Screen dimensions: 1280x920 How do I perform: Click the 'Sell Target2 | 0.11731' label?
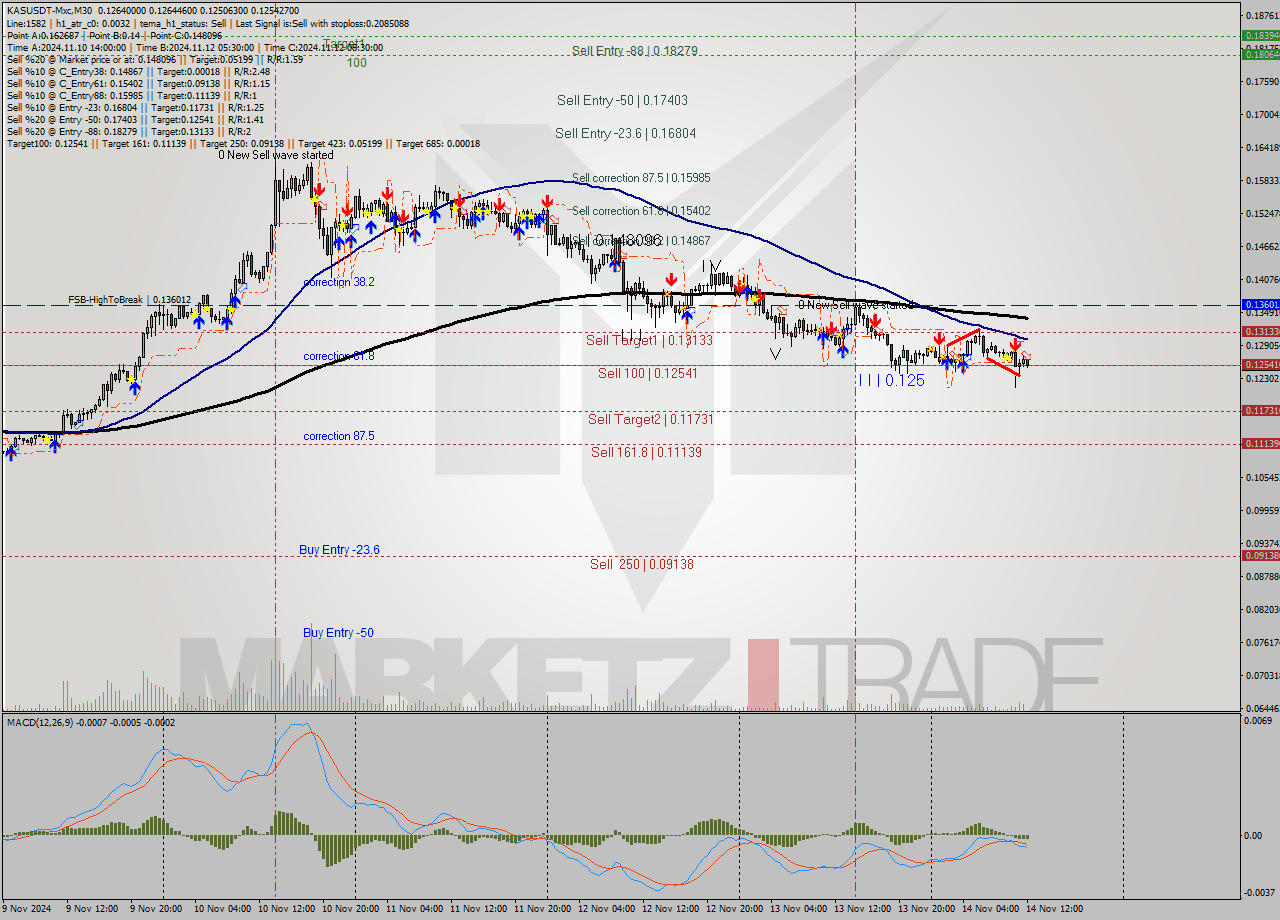coord(650,419)
